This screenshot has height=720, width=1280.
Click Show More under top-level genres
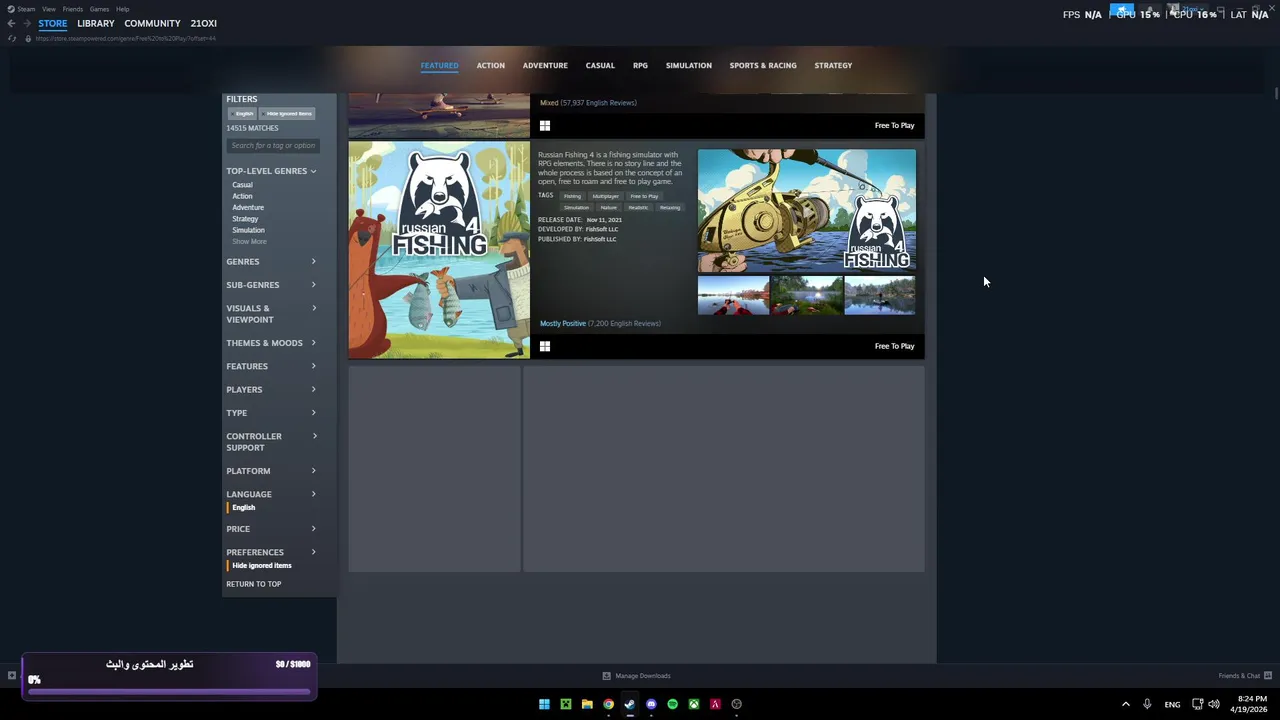click(x=249, y=242)
